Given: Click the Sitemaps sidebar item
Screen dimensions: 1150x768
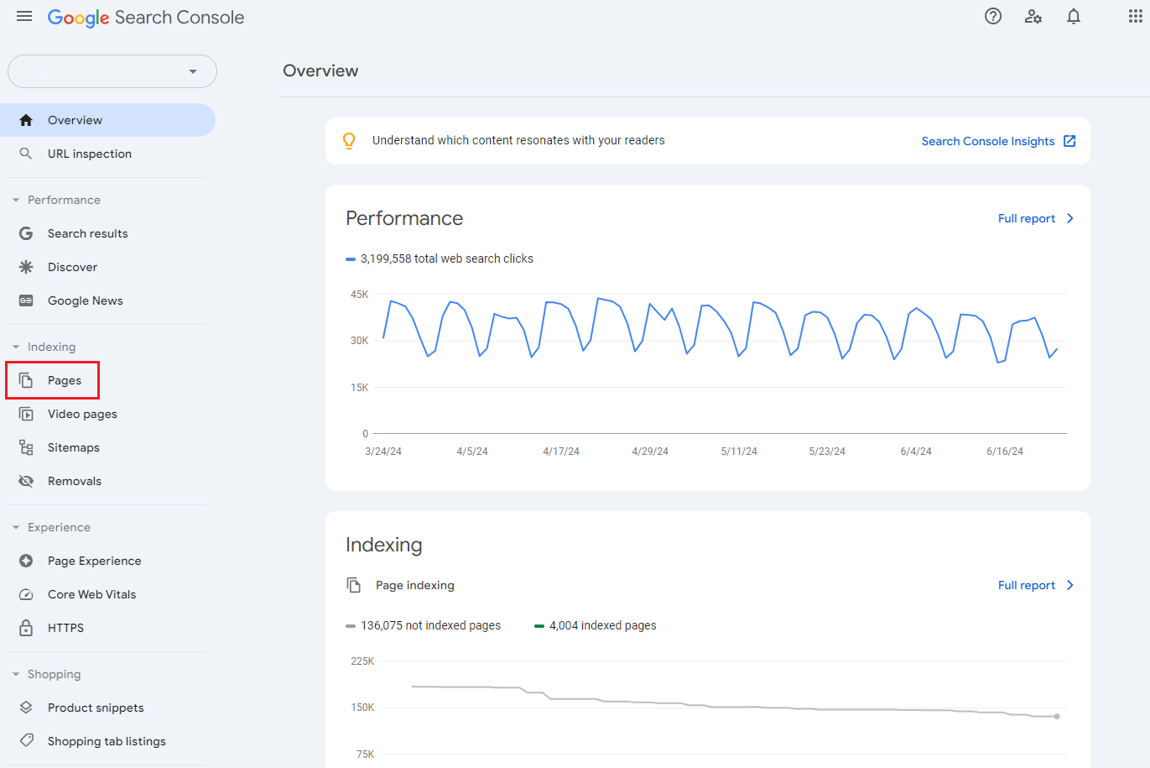Looking at the screenshot, I should [x=73, y=447].
